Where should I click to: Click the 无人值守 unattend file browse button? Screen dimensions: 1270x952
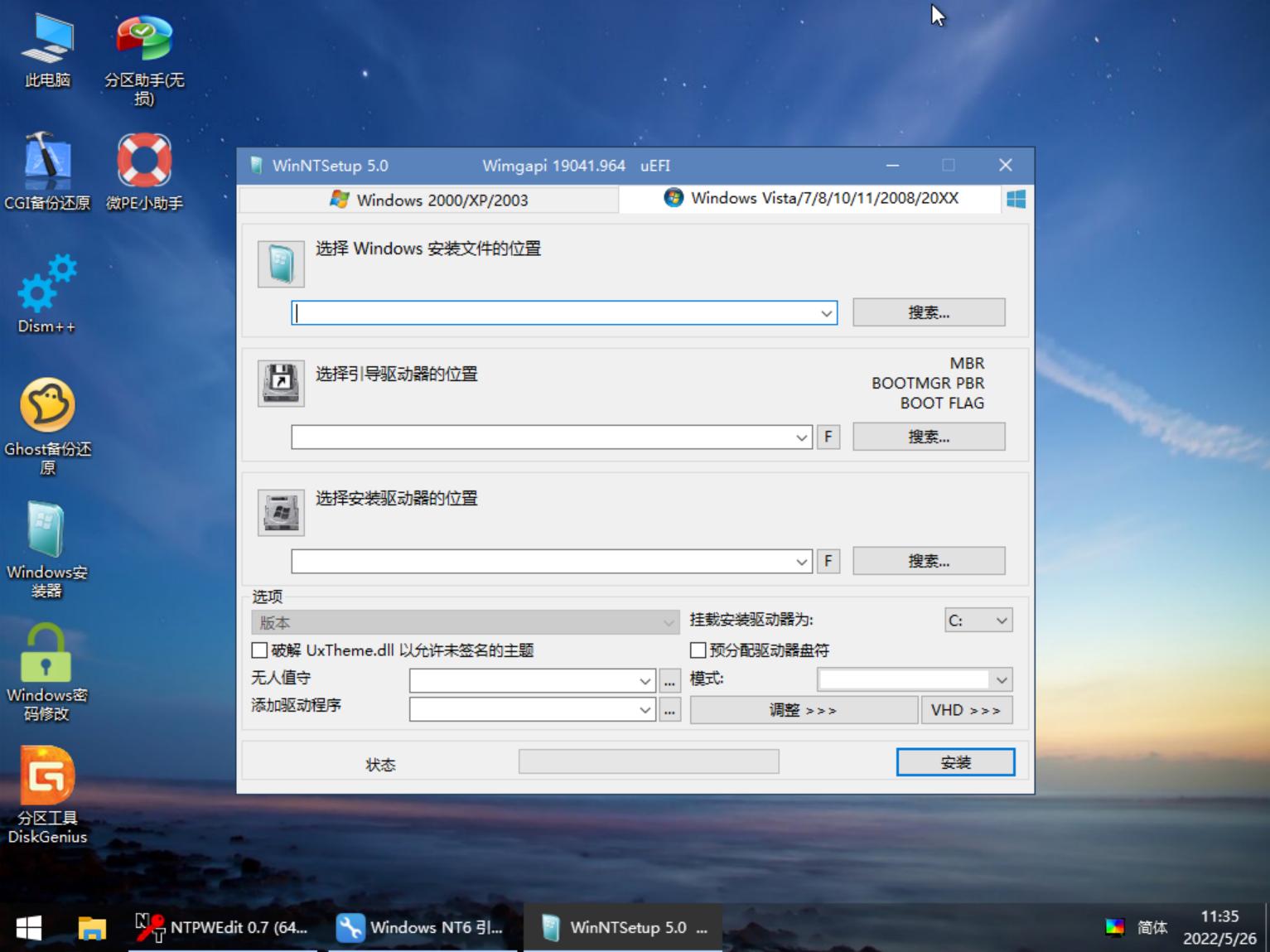click(x=669, y=679)
